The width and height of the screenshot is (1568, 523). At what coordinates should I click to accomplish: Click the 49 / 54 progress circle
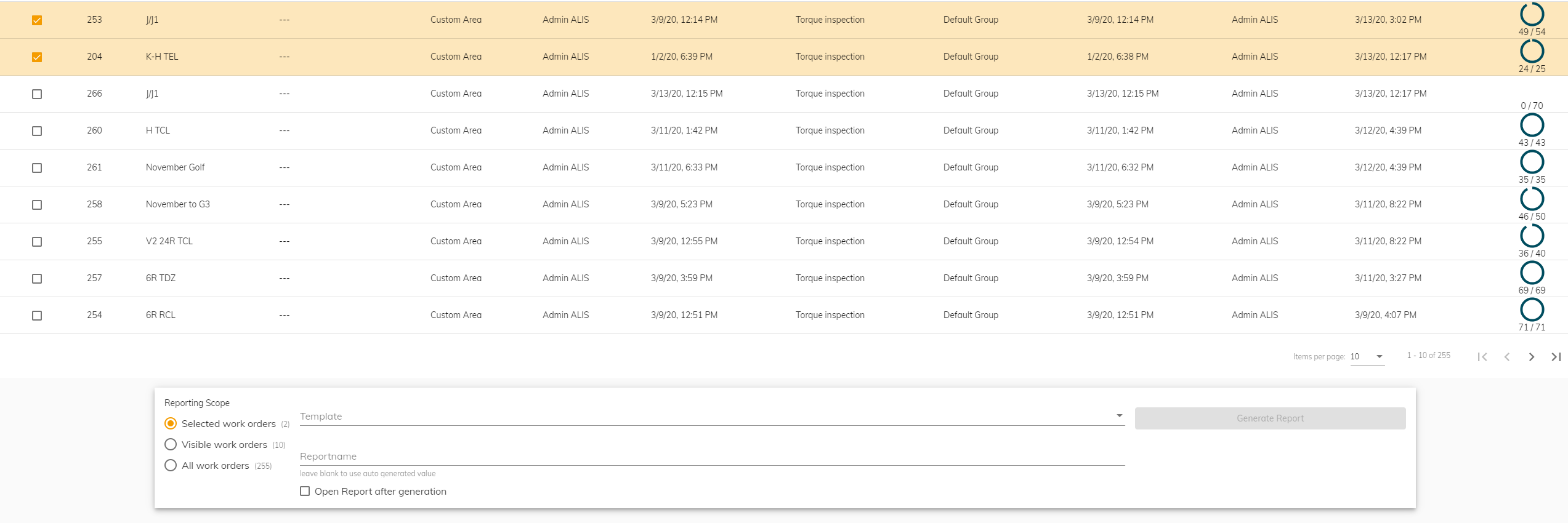coord(1532,14)
